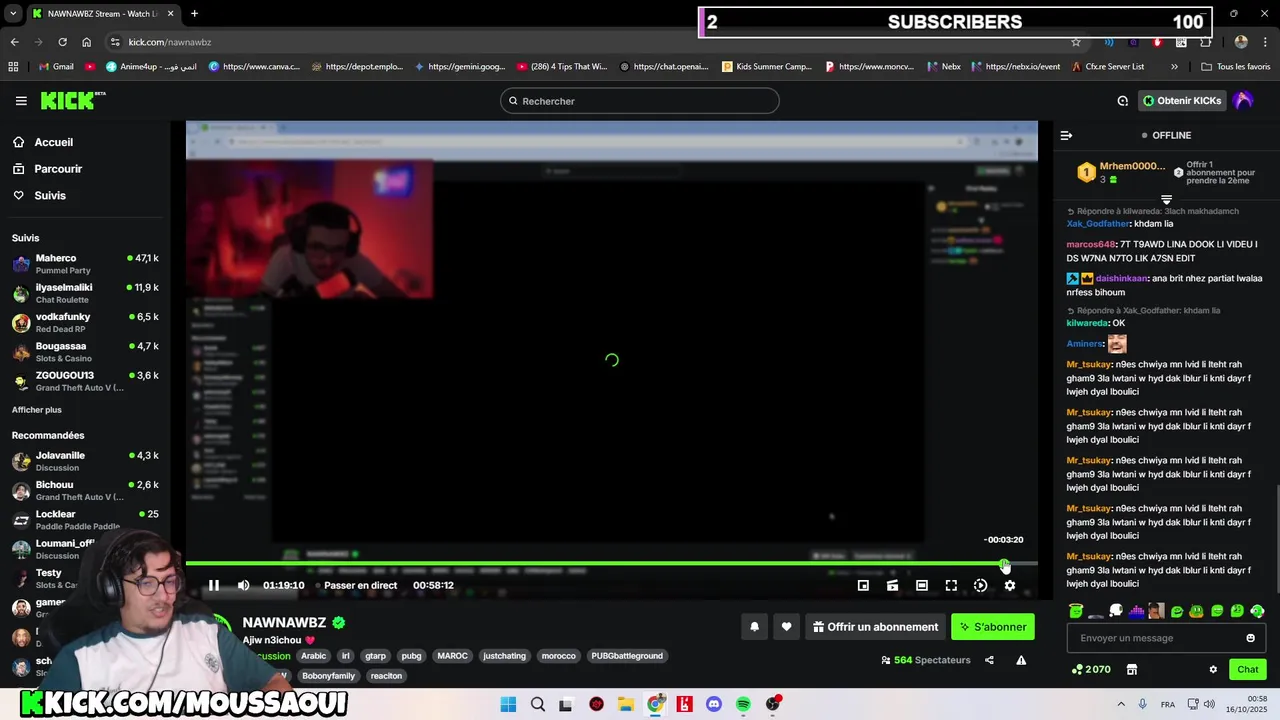Open the Windows Start menu
This screenshot has height=720, width=1280.
pos(508,704)
